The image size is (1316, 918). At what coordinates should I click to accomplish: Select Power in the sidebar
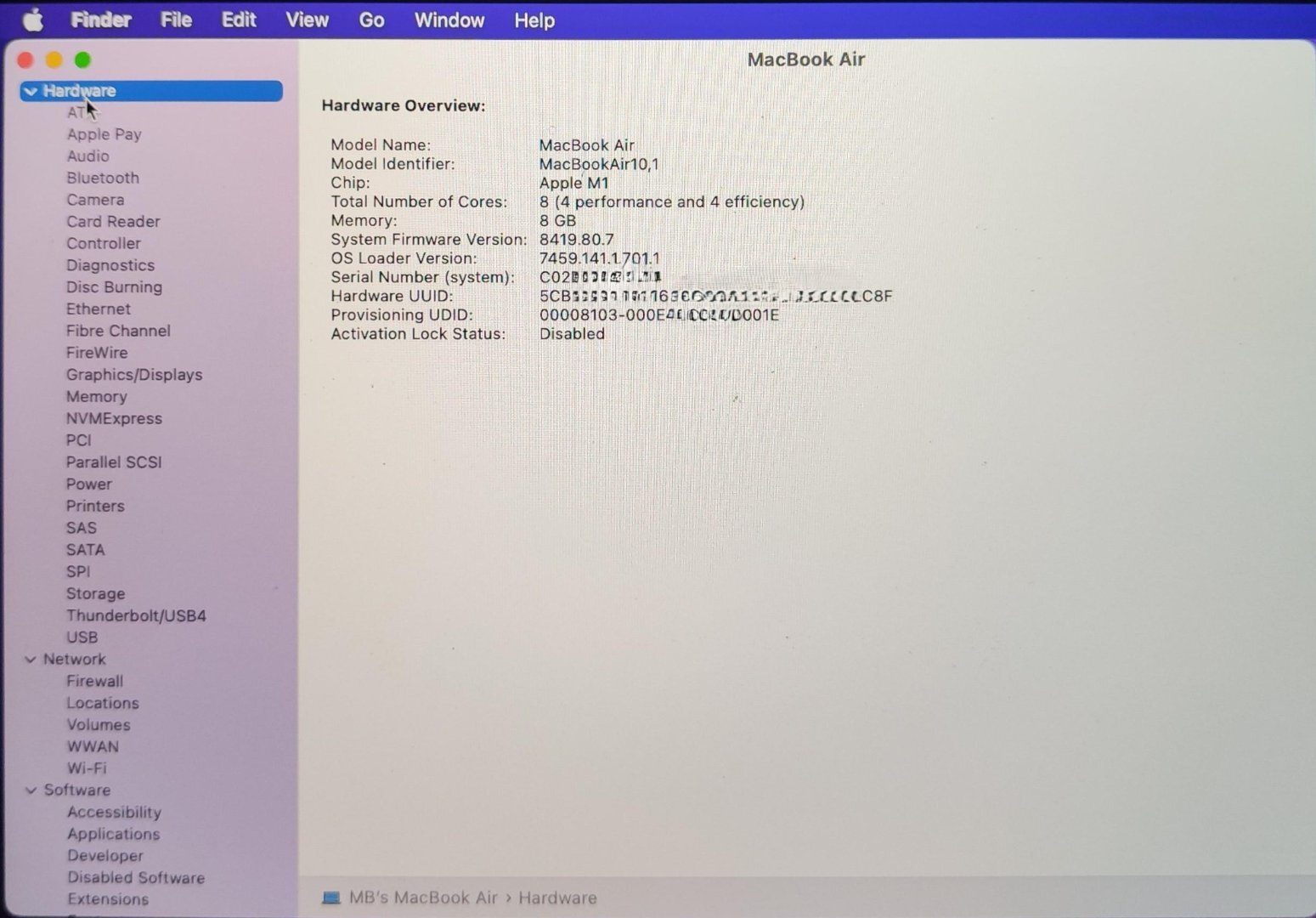click(89, 484)
